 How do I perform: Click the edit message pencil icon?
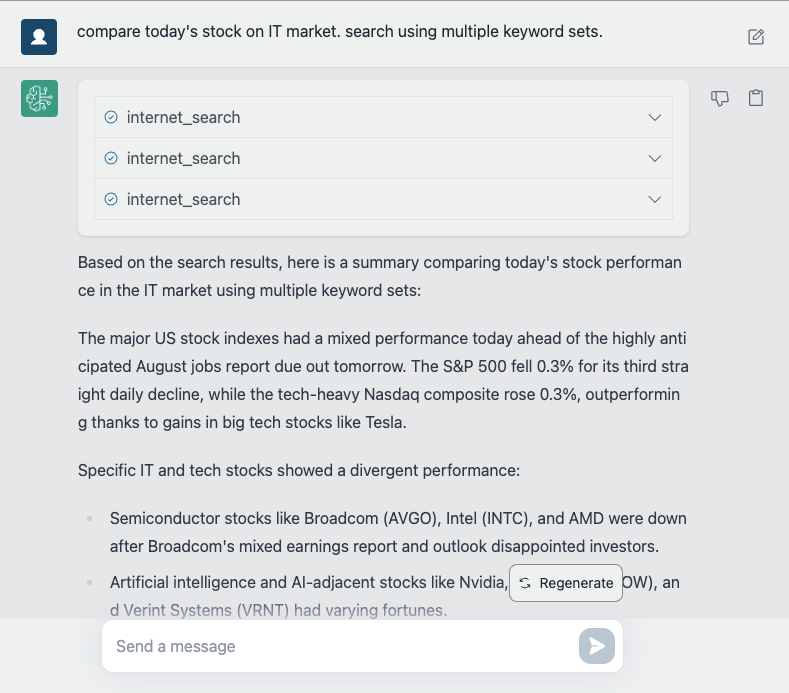tap(756, 37)
